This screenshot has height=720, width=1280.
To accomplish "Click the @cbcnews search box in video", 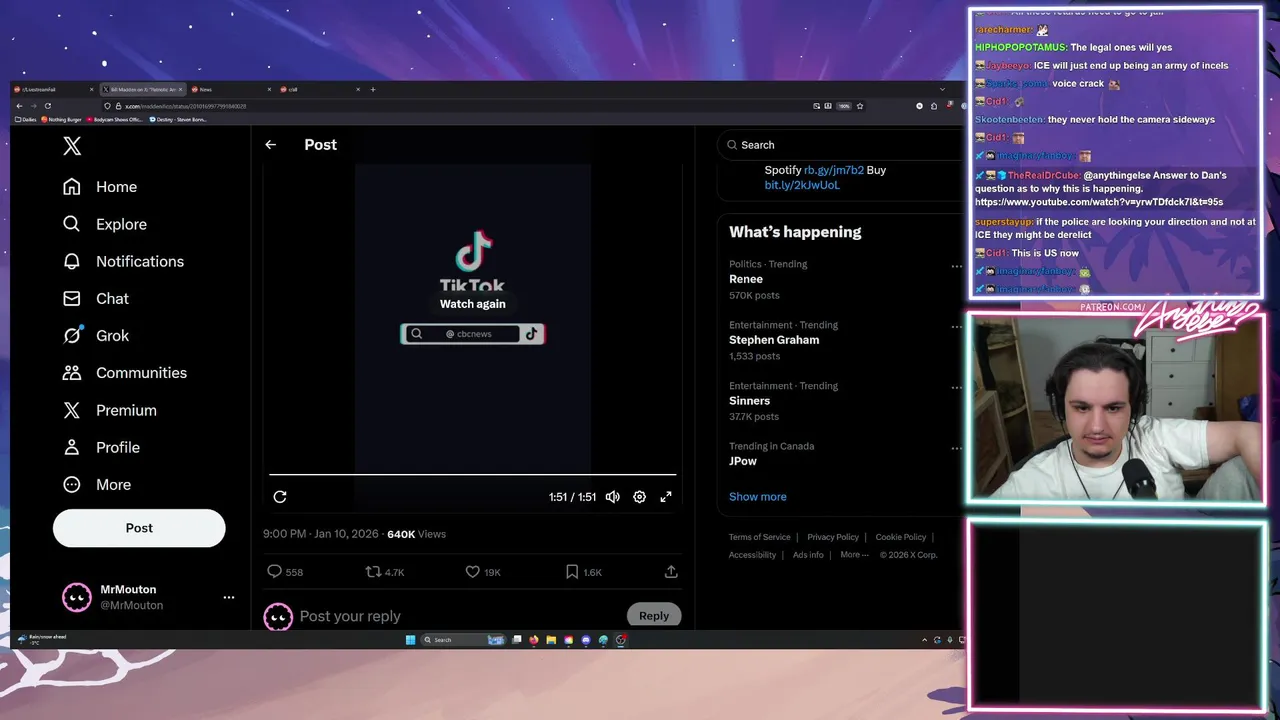I will 472,334.
